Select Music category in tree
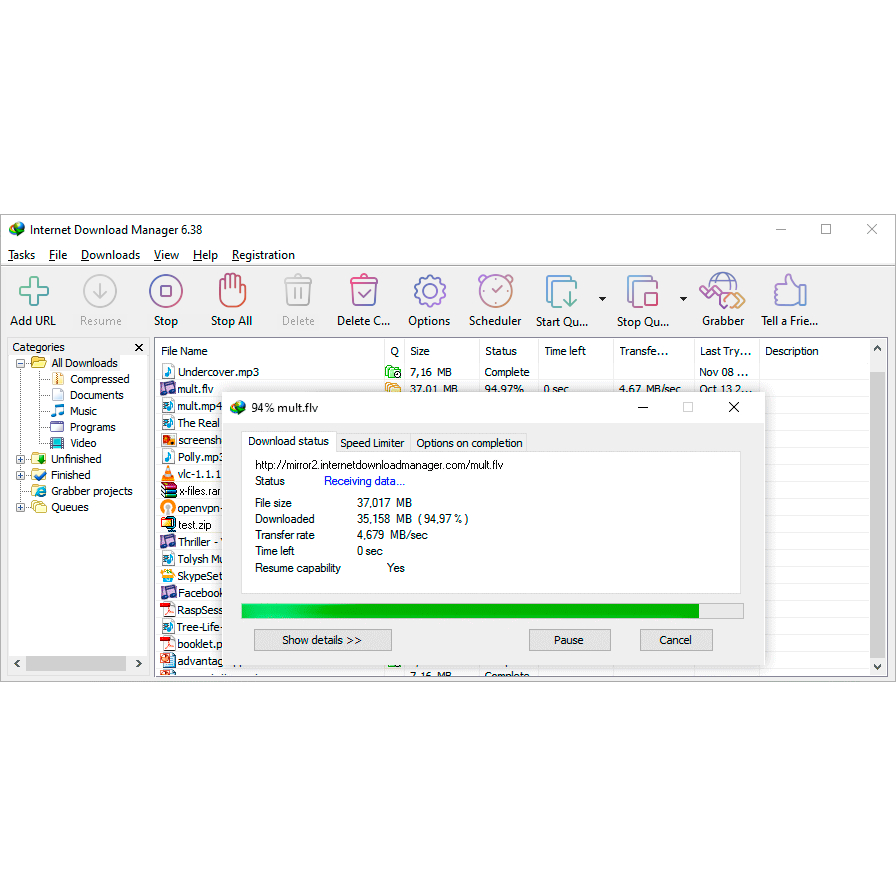896x896 pixels. 83,411
